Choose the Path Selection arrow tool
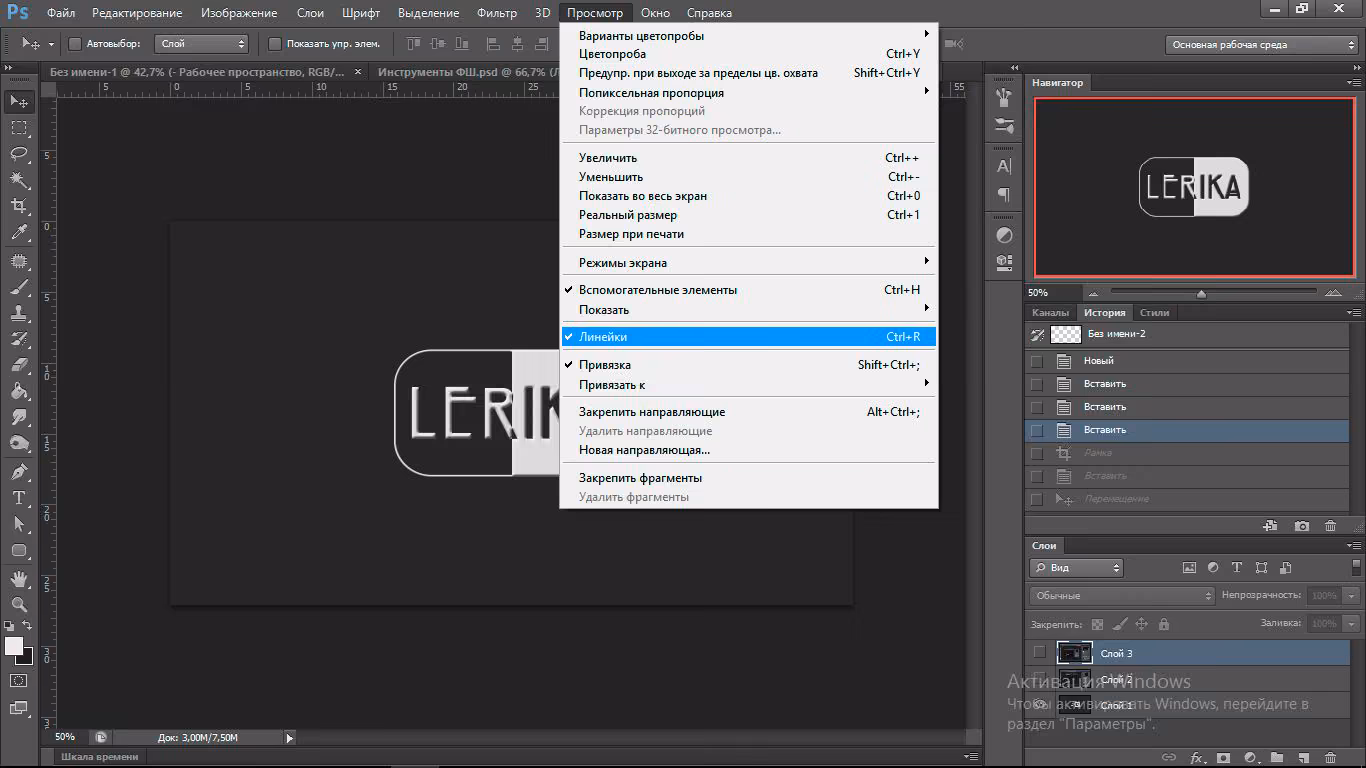 pyautogui.click(x=19, y=523)
